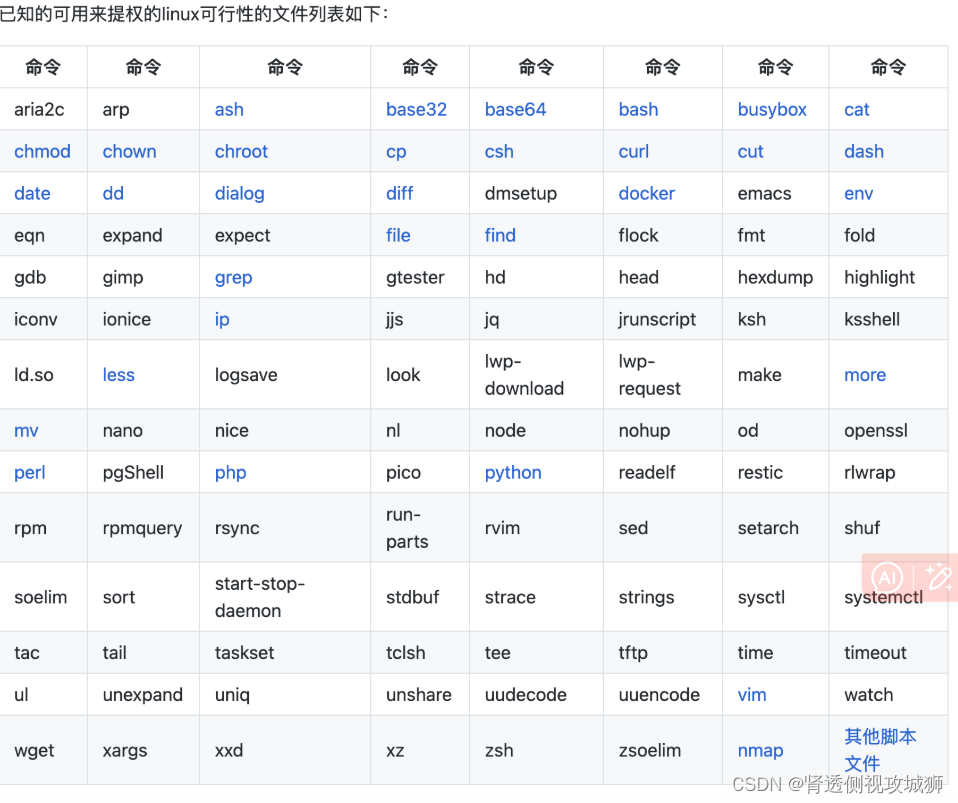Select the unshare cell
The image size is (958, 803).
point(420,695)
